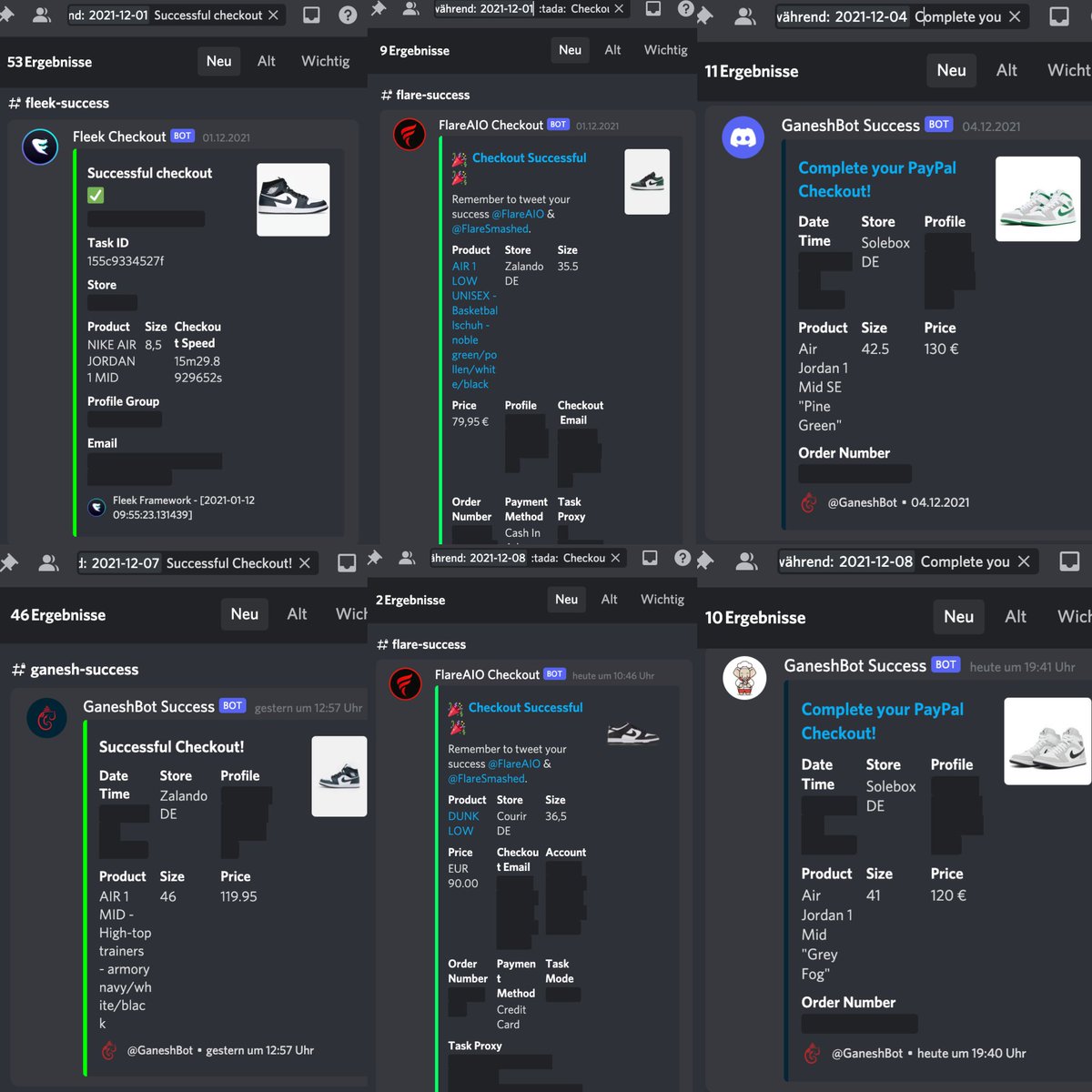The width and height of the screenshot is (1092, 1092).
Task: Click member list icon above 11 Ergebnisse
Action: coord(746,16)
